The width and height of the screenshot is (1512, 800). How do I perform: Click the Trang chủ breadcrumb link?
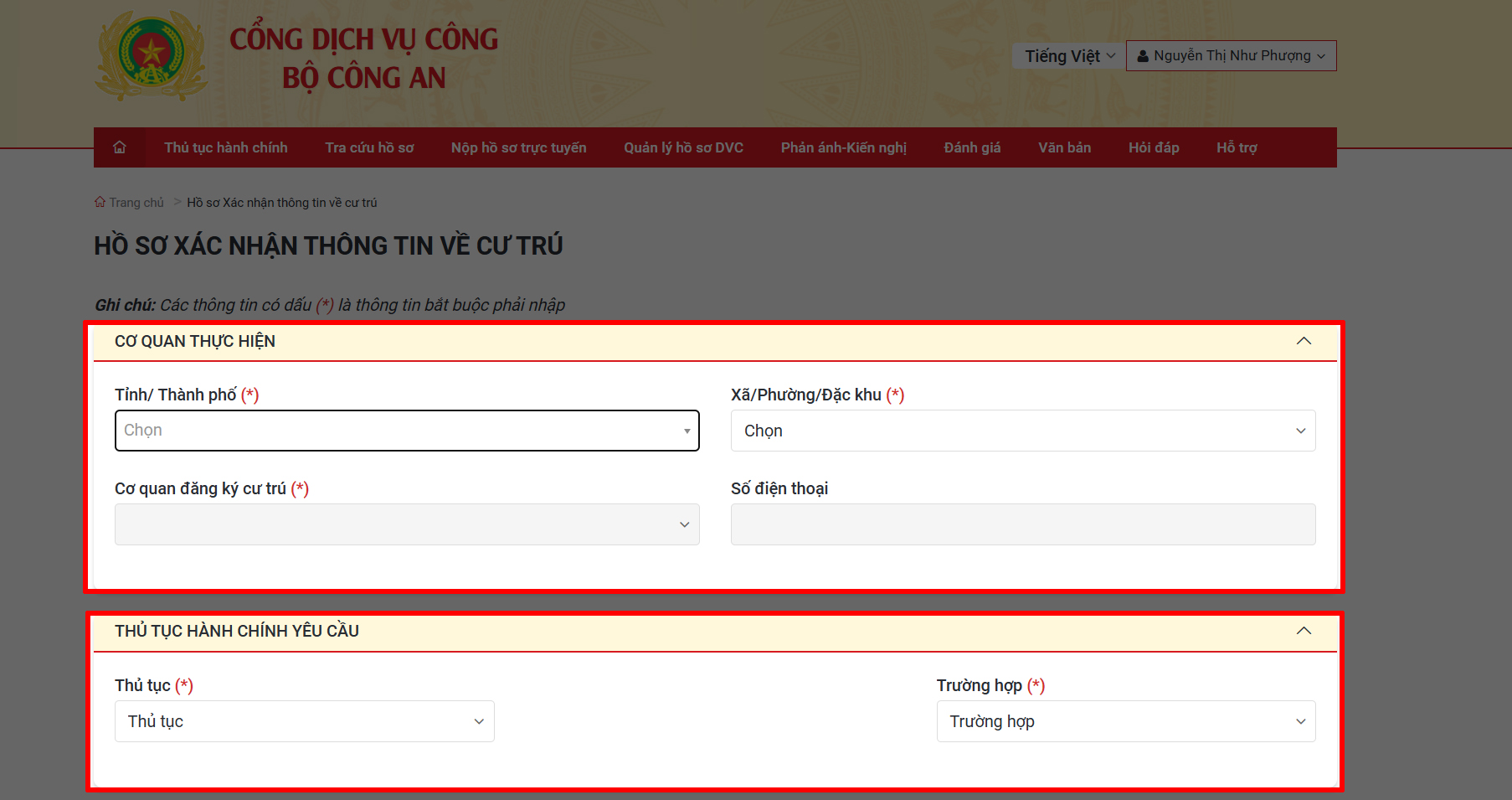(136, 202)
